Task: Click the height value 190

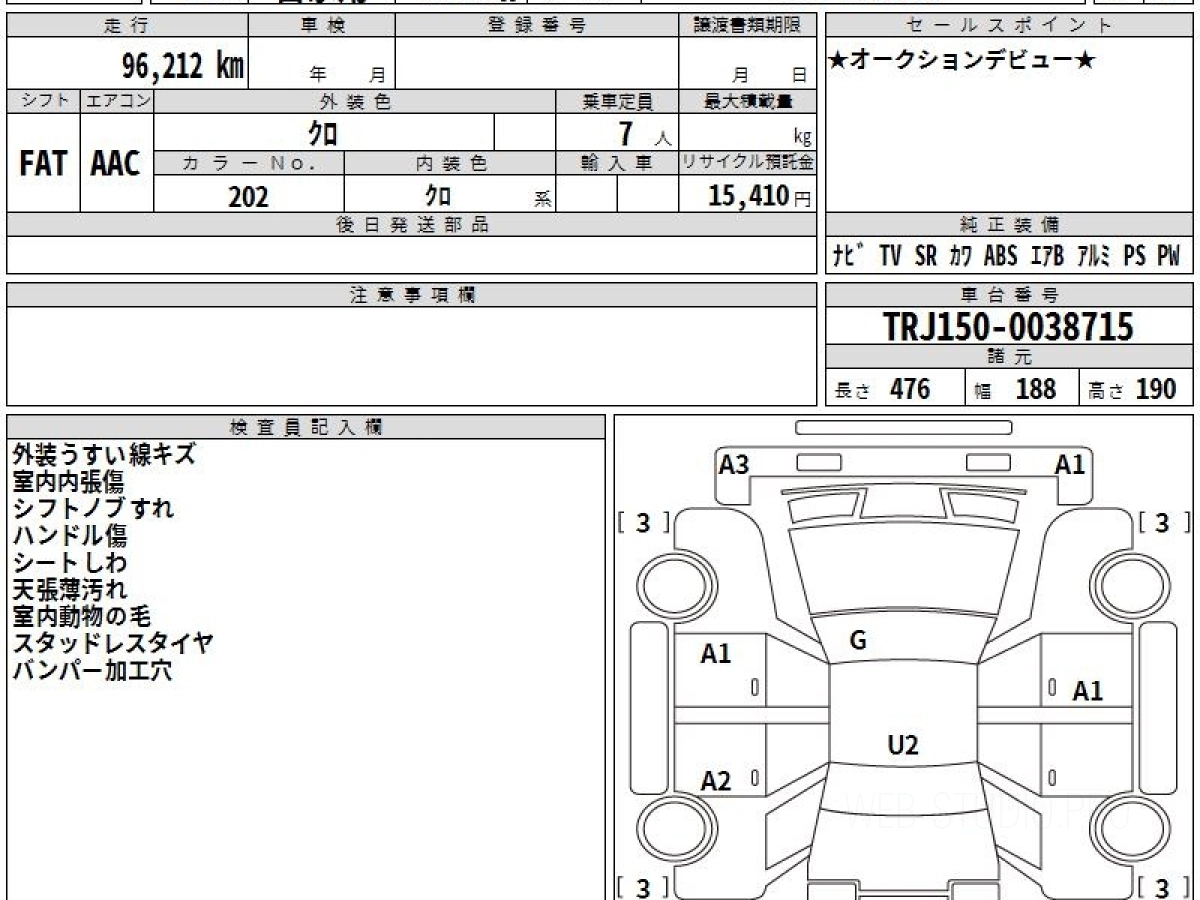Action: (x=1156, y=389)
